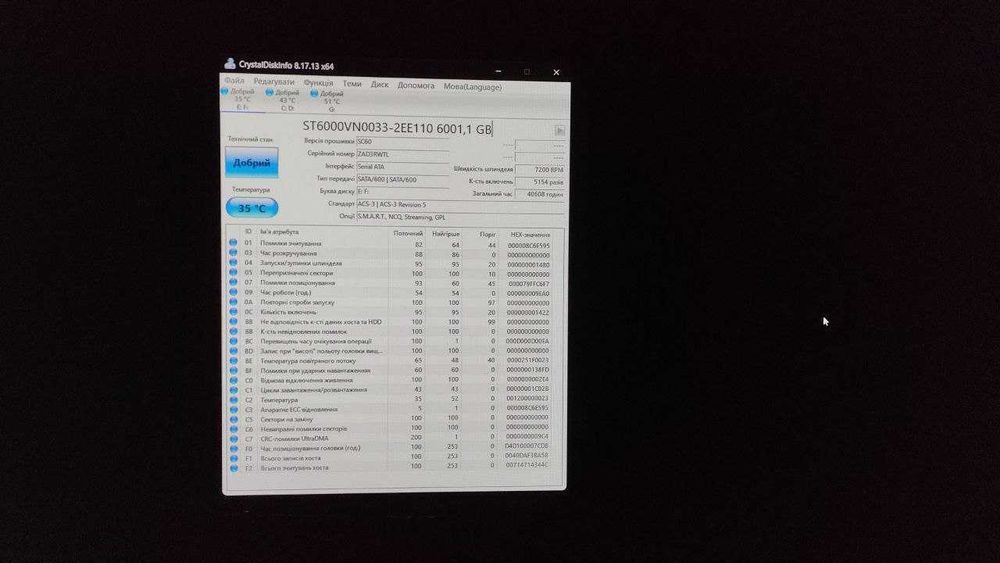Click status icon of attribute 04
This screenshot has width=1000, height=563.
pos(233,263)
